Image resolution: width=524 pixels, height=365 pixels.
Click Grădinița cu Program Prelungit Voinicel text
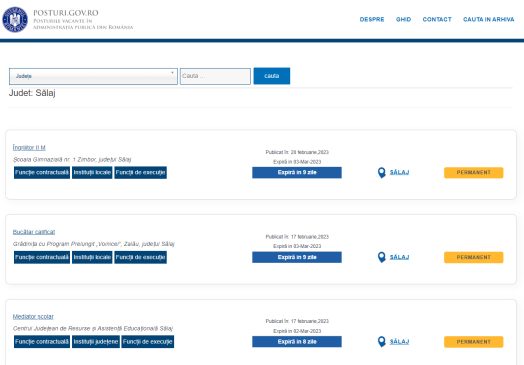(94, 244)
